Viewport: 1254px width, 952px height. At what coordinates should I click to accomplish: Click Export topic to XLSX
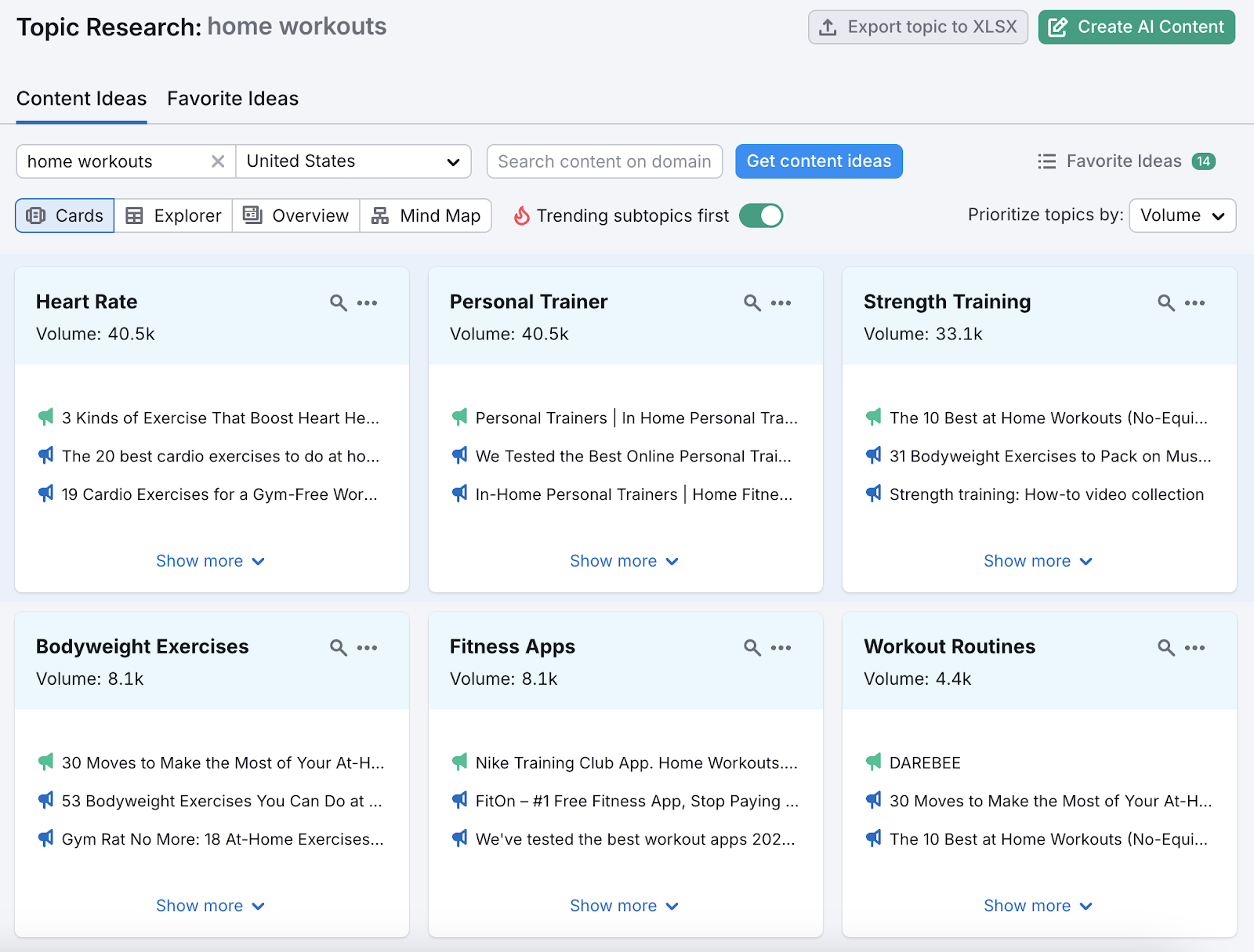917,26
